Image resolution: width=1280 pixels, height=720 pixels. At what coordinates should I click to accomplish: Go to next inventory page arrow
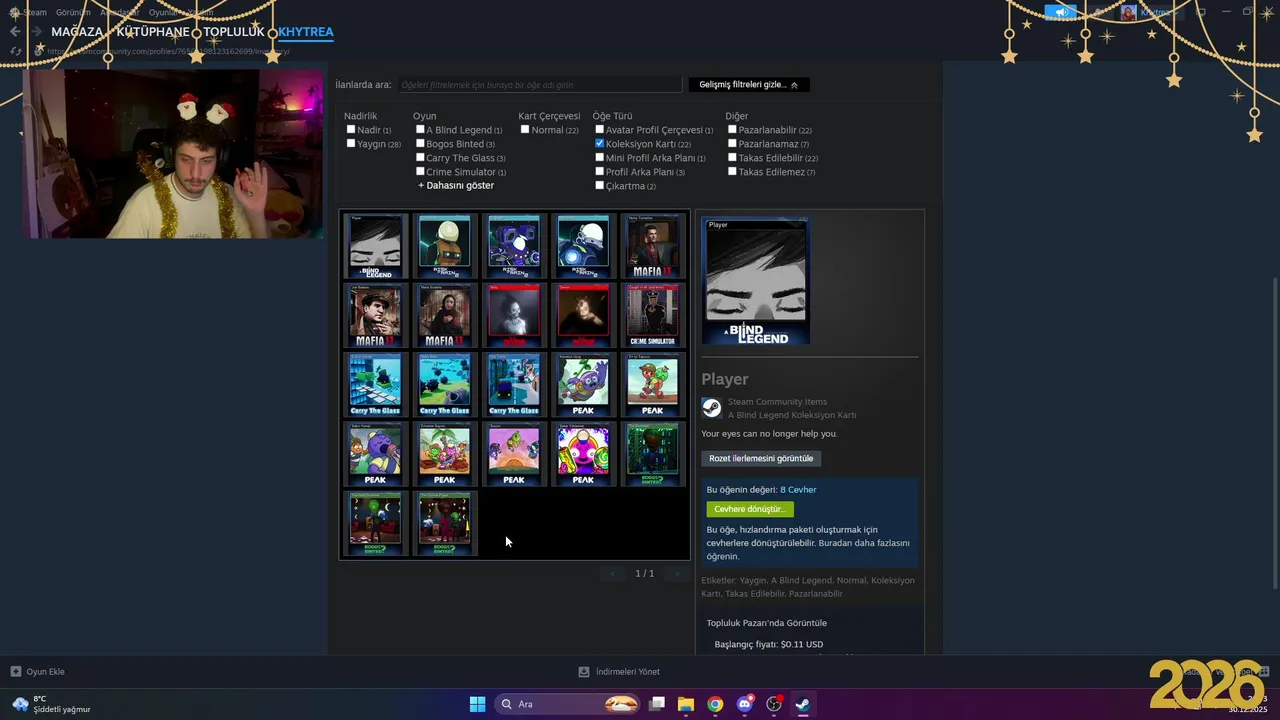click(677, 573)
